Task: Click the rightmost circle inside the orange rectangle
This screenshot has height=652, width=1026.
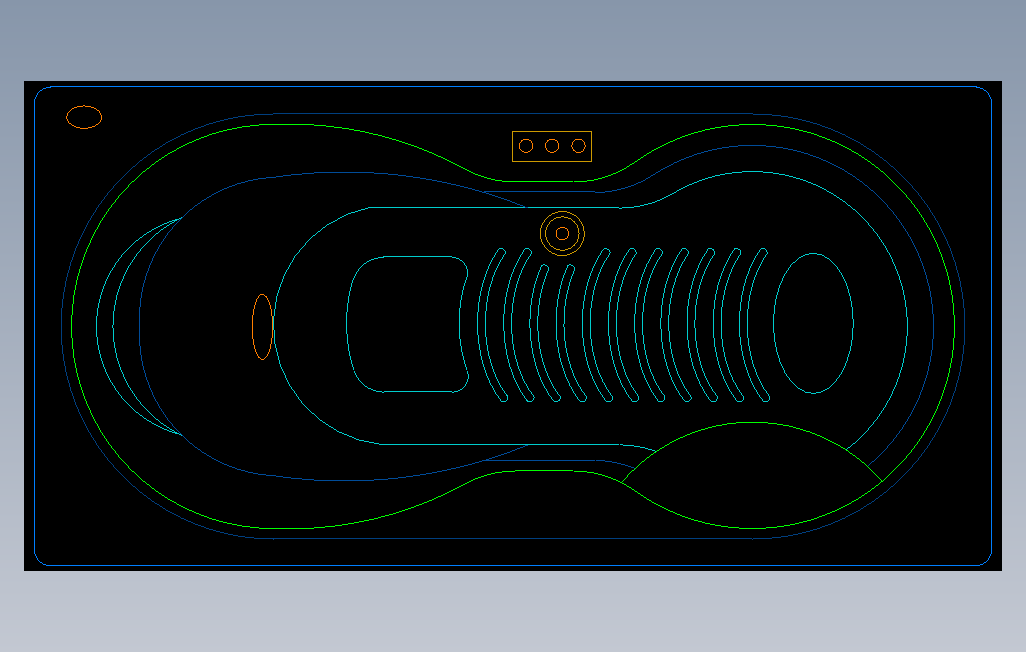Action: (578, 146)
